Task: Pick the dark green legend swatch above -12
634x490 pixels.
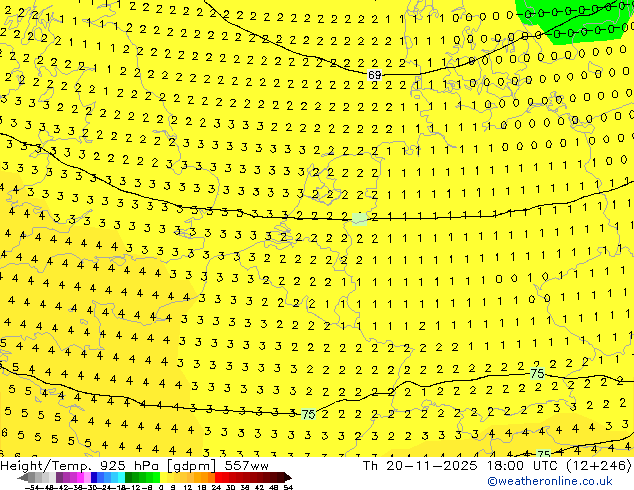Action: click(x=129, y=477)
